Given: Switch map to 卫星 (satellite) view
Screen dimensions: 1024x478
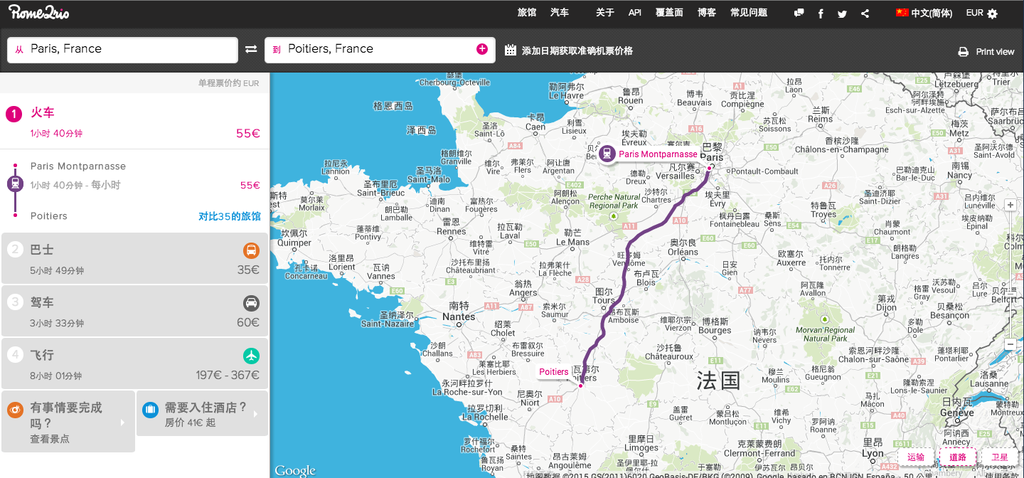Looking at the screenshot, I should click(x=999, y=457).
